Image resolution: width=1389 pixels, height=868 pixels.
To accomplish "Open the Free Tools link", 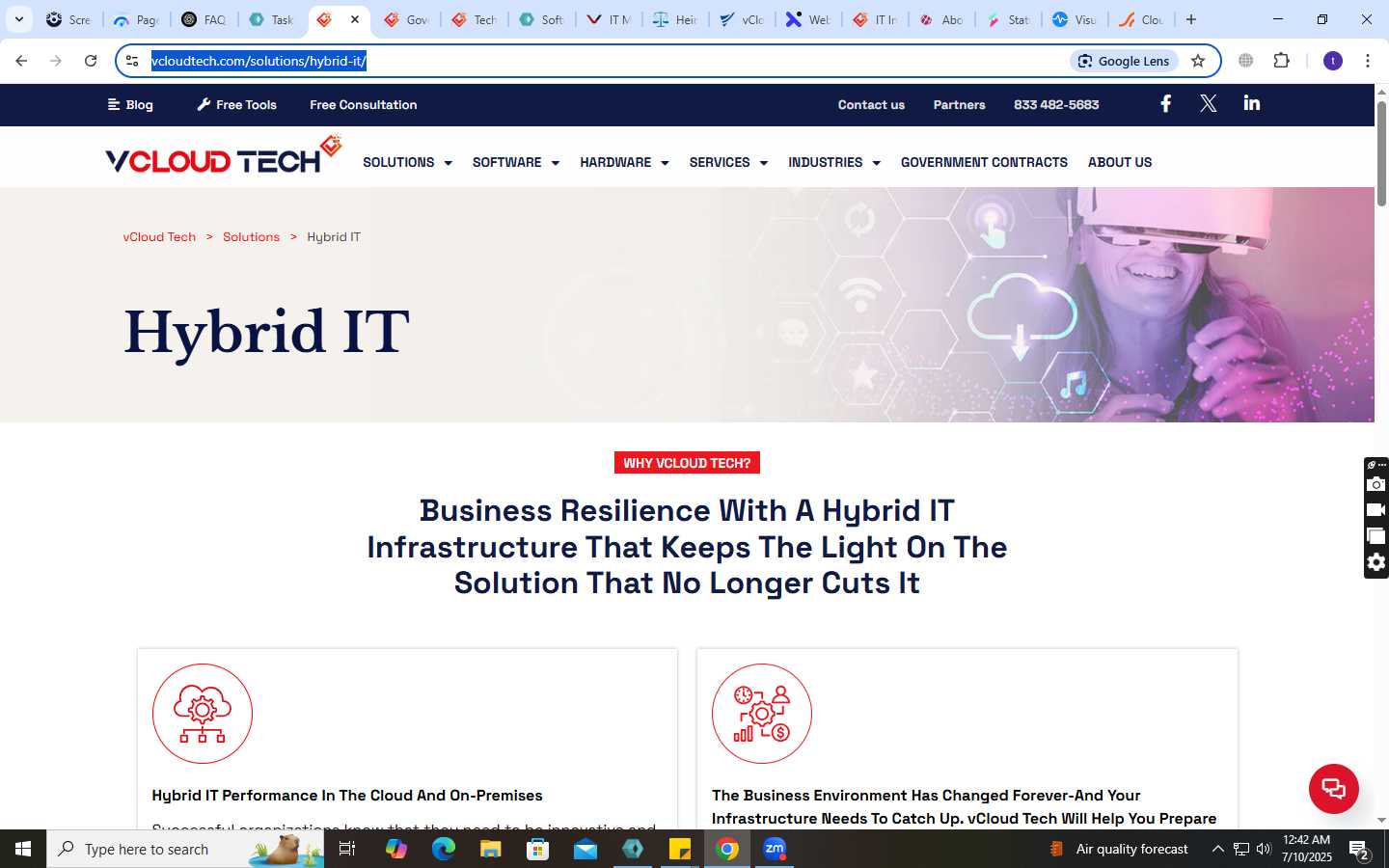I will pos(237,104).
